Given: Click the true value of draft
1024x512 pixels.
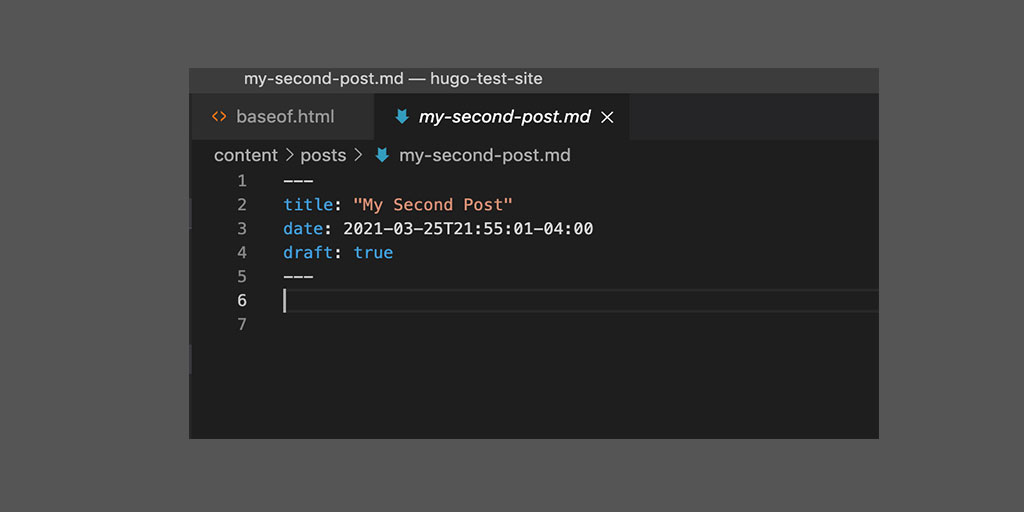Looking at the screenshot, I should 373,253.
